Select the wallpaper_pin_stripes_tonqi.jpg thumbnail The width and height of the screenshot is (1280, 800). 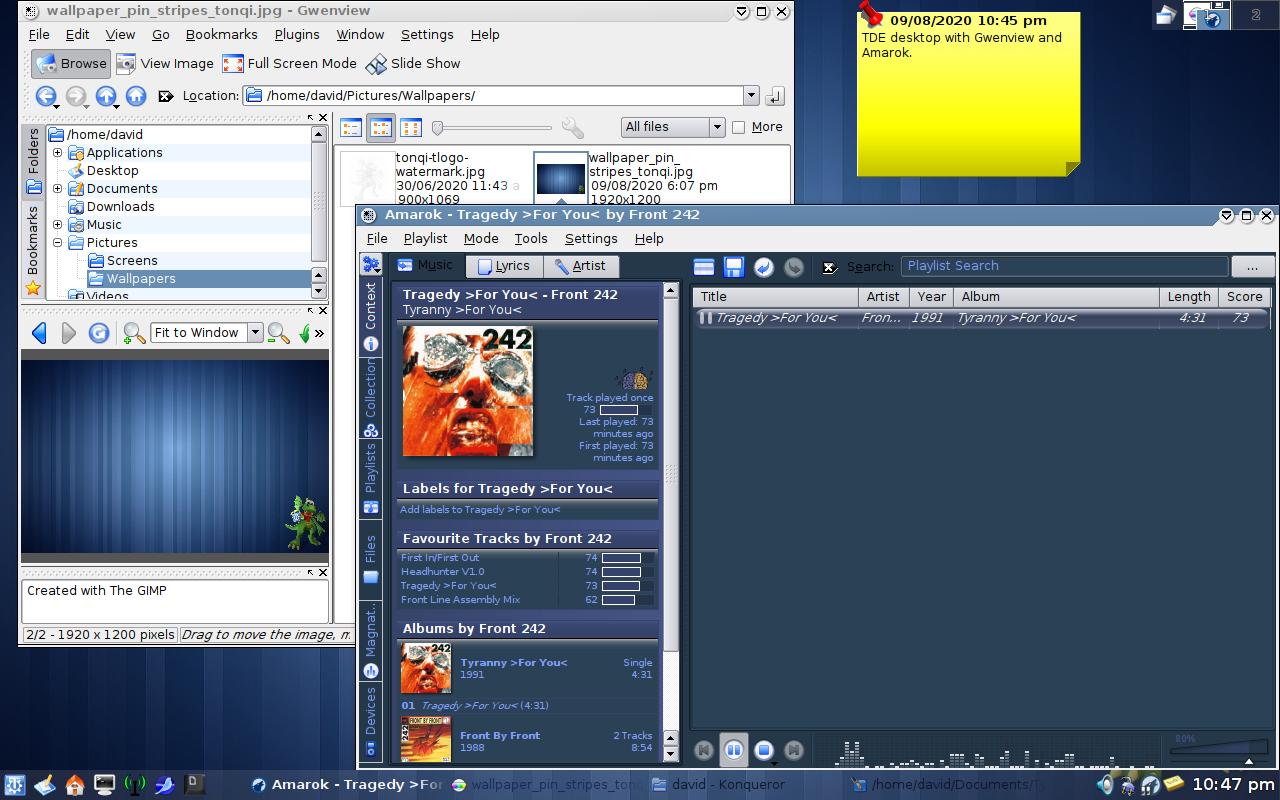tap(560, 178)
